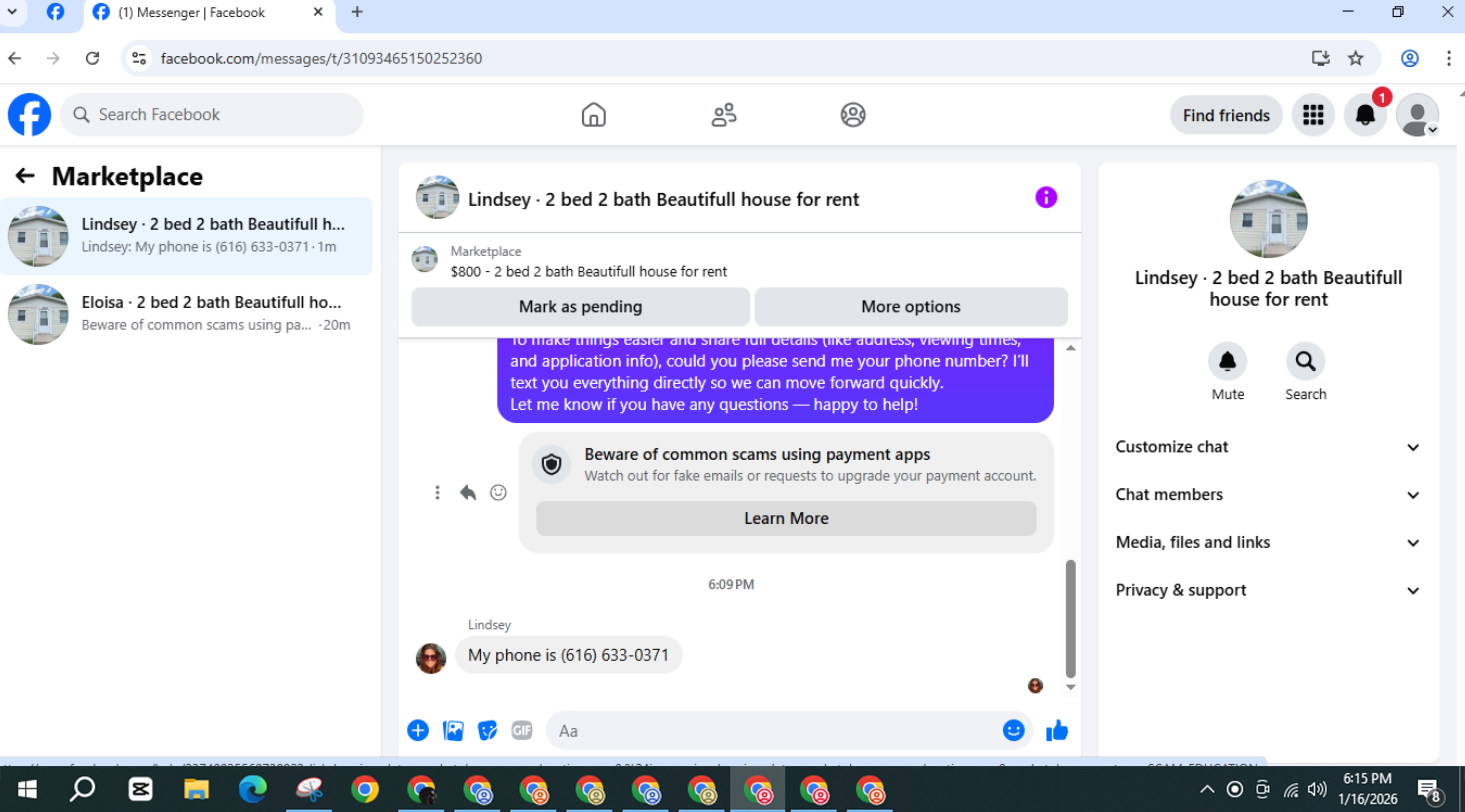The width and height of the screenshot is (1465, 812).
Task: Click More options button
Action: pos(911,307)
